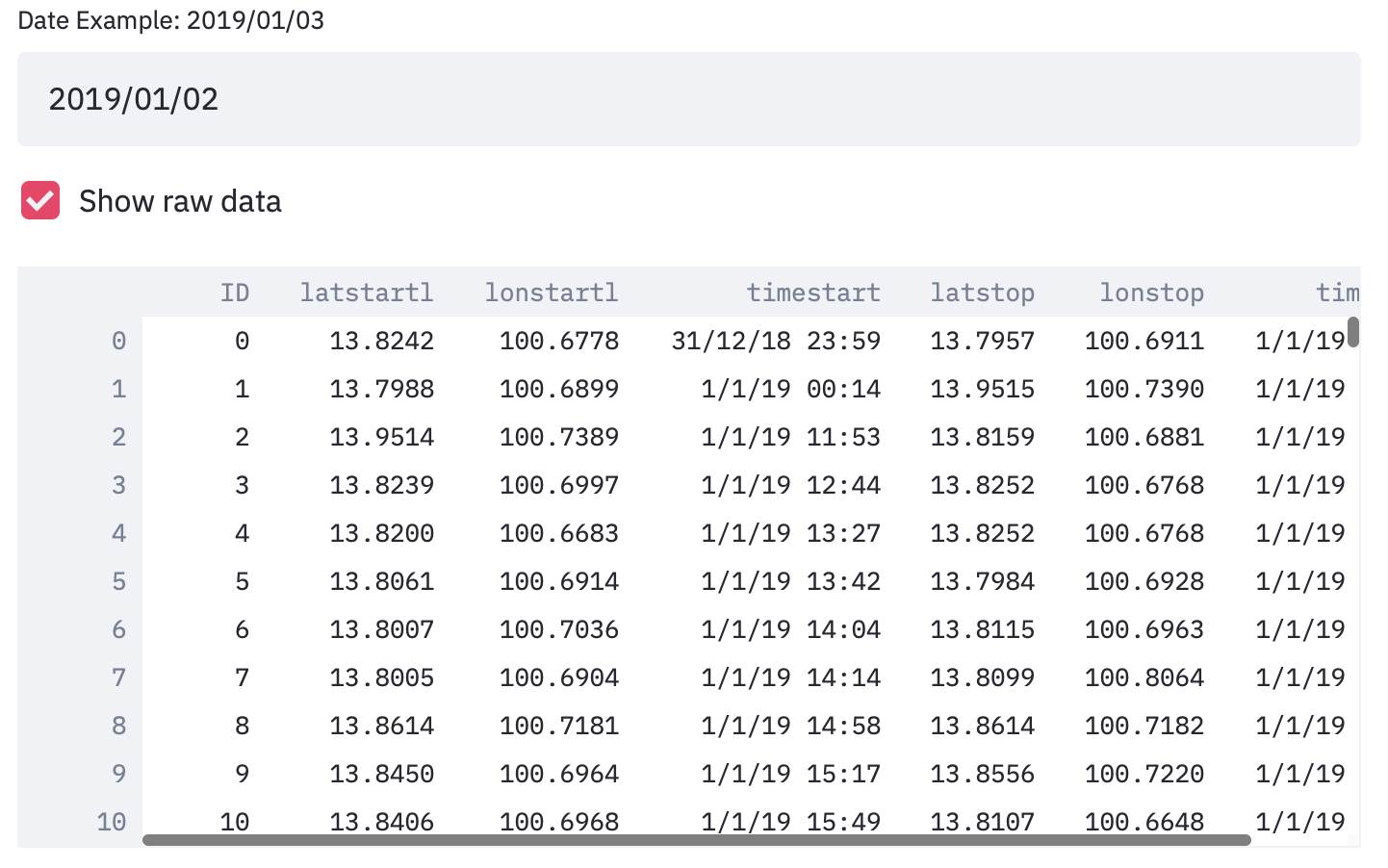This screenshot has width=1388, height=868.
Task: Uncheck the Show raw data checkbox
Action: (x=39, y=200)
